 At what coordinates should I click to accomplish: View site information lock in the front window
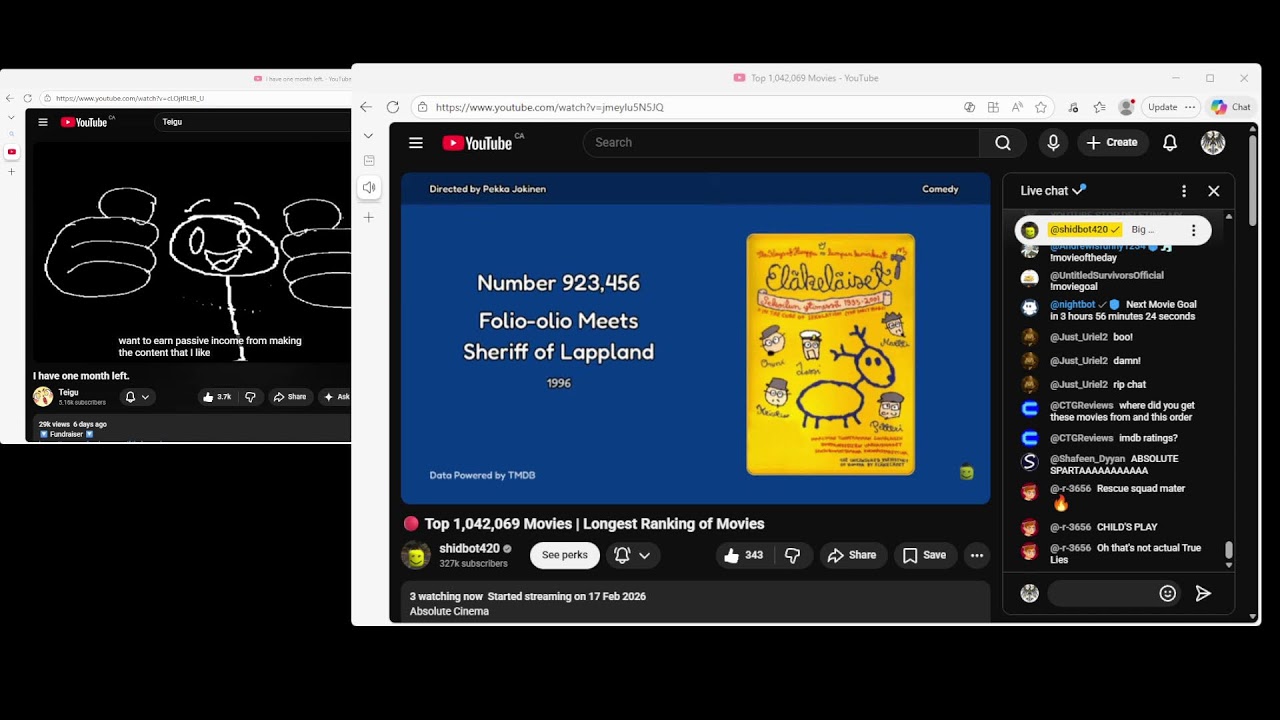423,107
